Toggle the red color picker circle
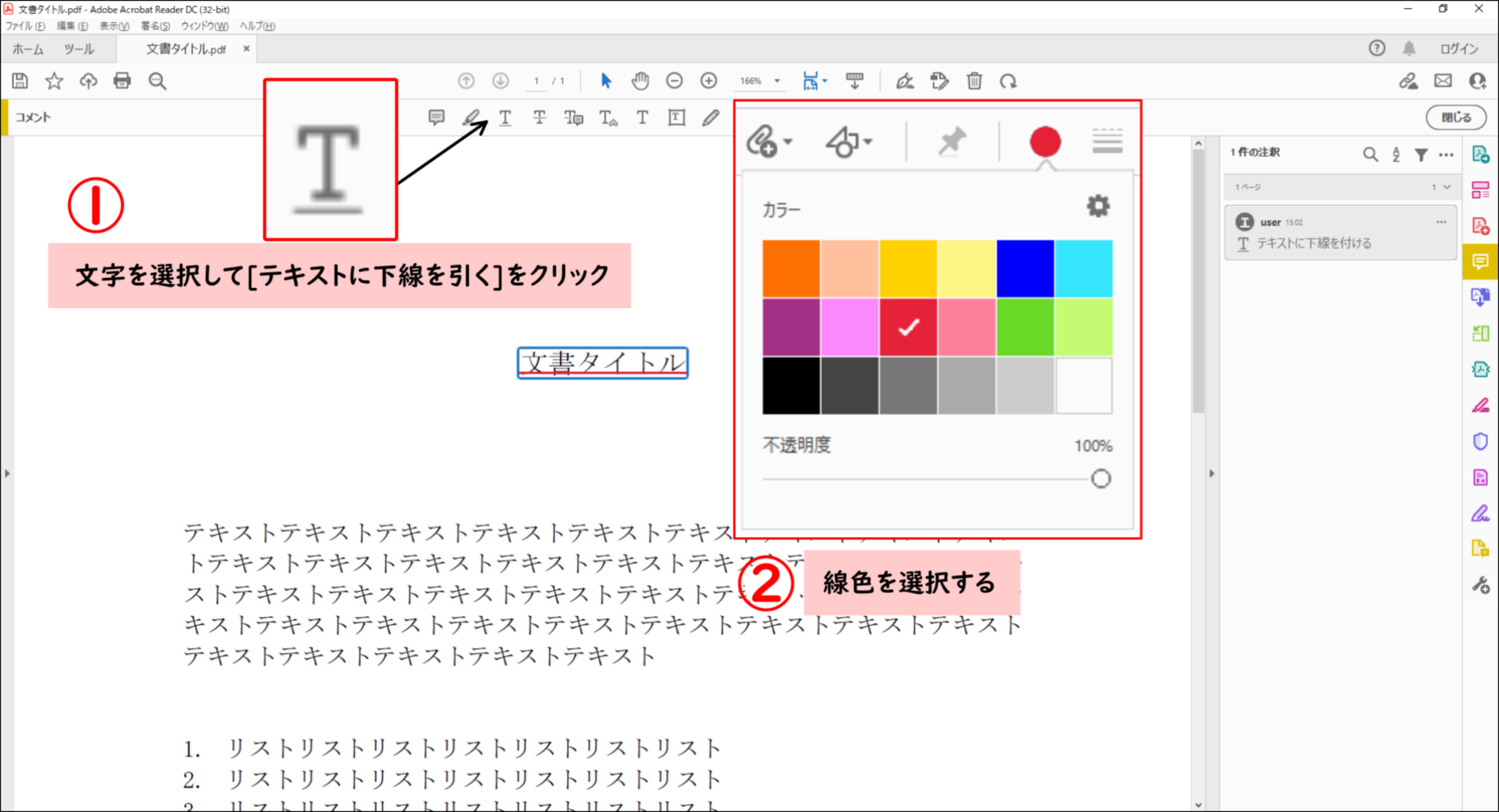Image resolution: width=1499 pixels, height=812 pixels. (1044, 141)
